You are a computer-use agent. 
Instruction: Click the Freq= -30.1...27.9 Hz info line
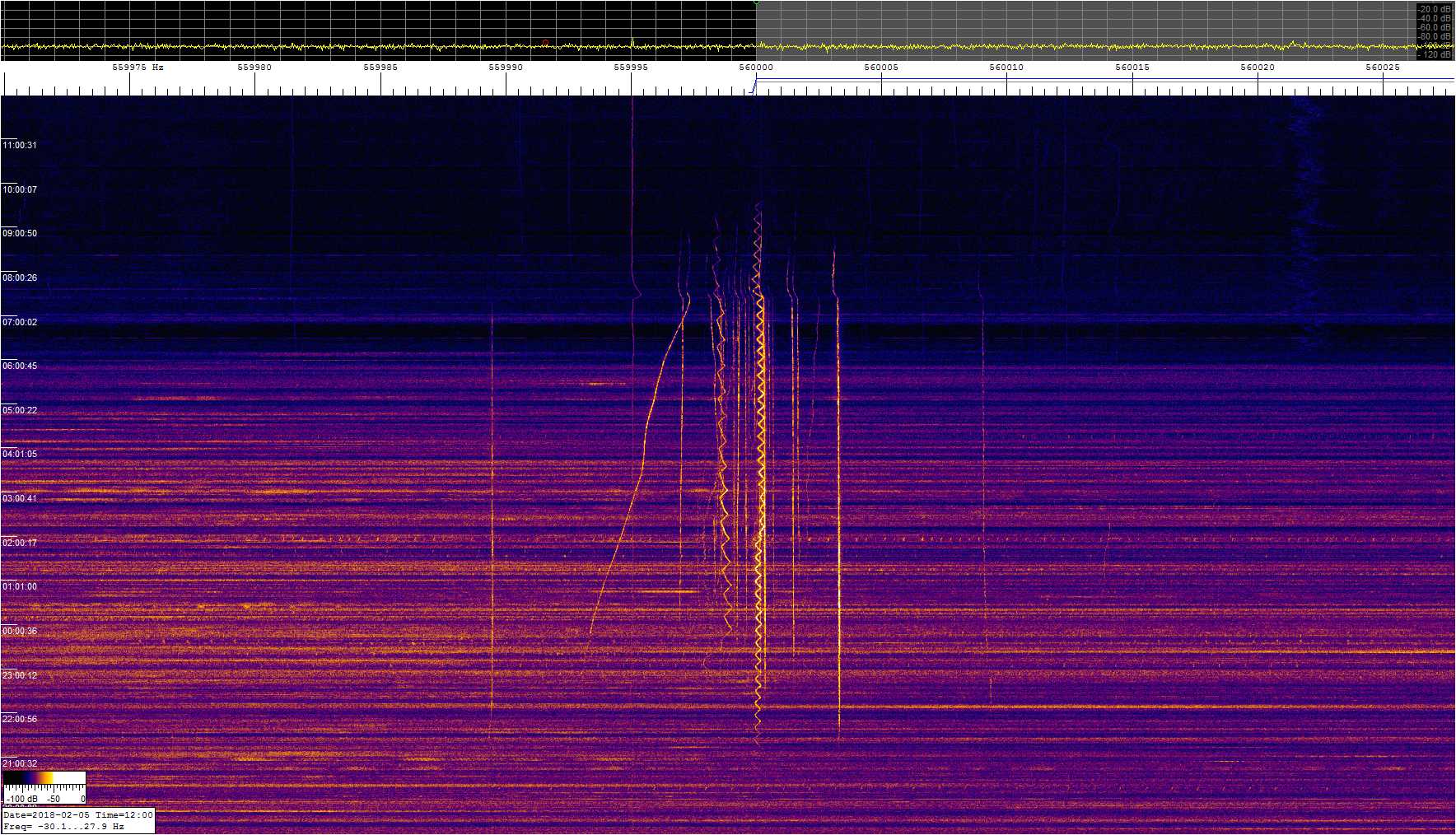click(63, 826)
